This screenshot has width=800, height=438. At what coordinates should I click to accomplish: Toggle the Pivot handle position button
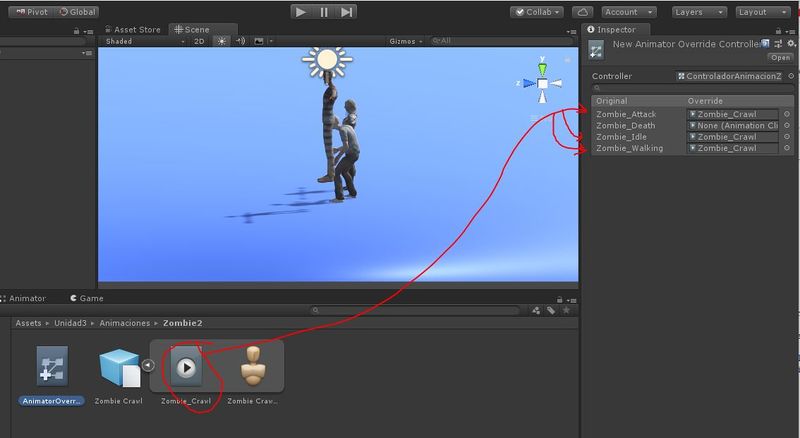click(31, 12)
